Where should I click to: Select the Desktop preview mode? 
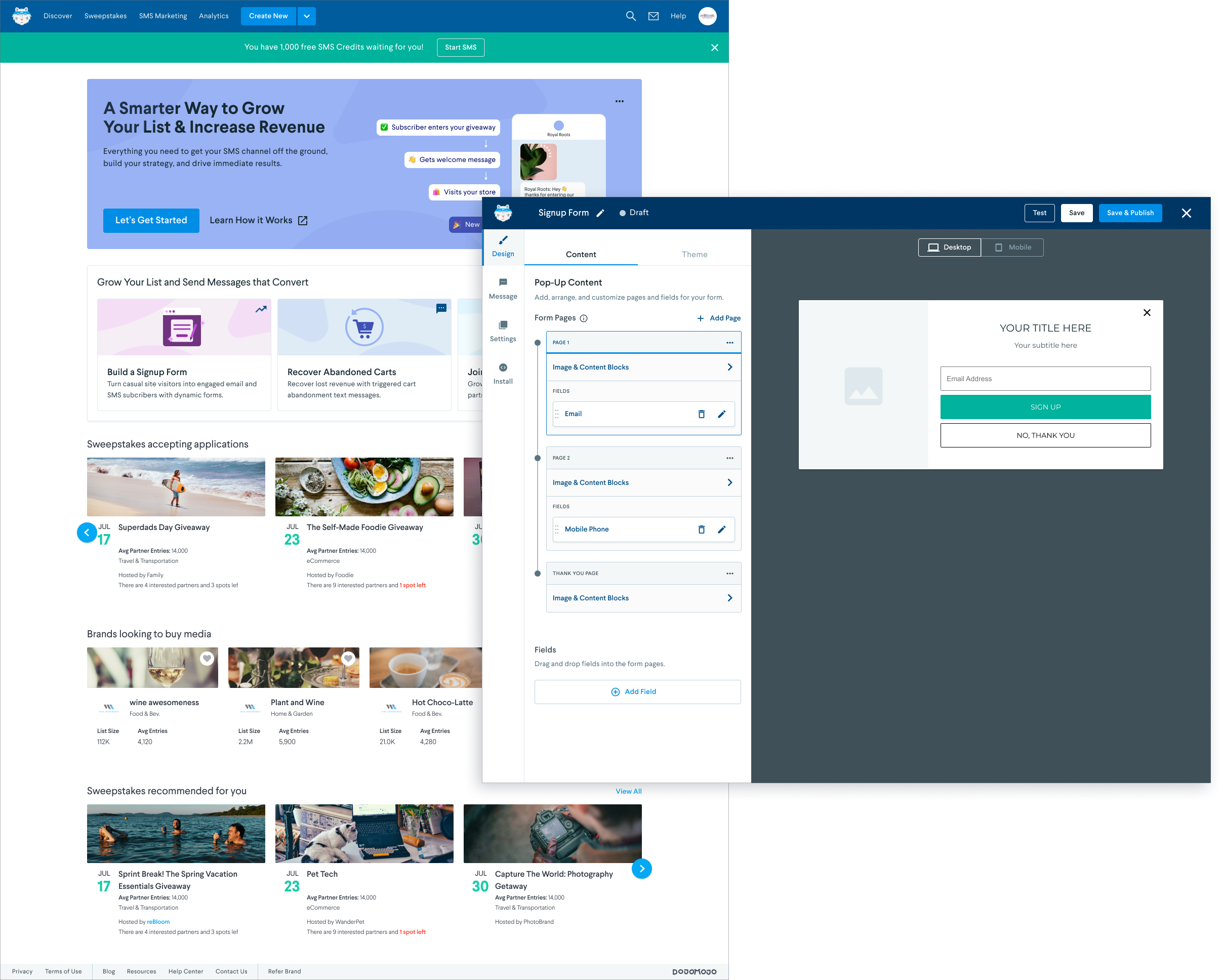point(950,247)
